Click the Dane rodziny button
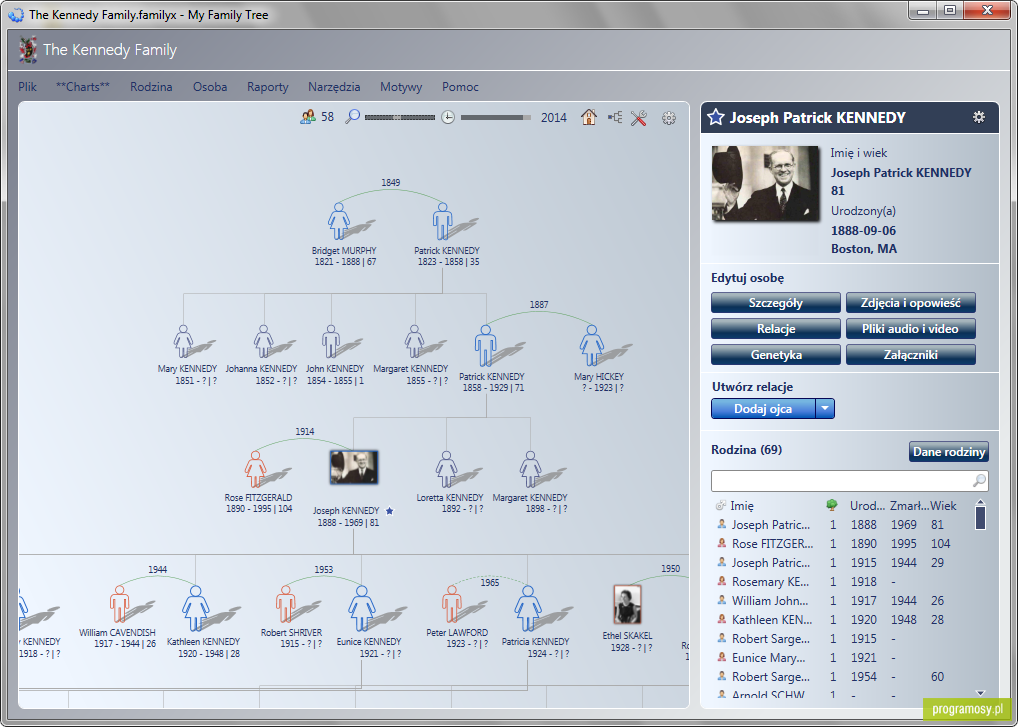Screen dimensions: 1018x727 [949, 451]
